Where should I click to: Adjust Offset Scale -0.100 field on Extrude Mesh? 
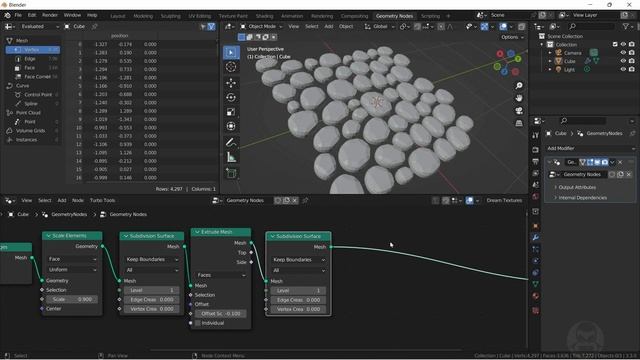(221, 313)
